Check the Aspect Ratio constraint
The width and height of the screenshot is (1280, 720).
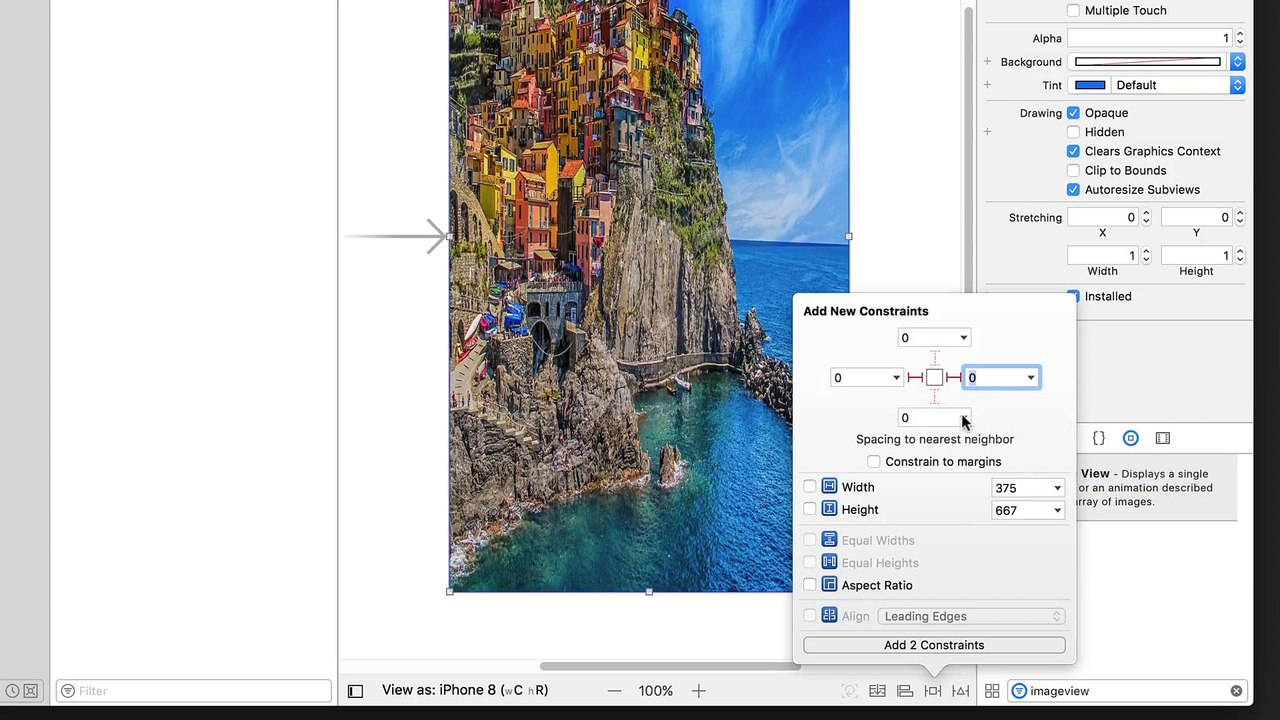810,585
